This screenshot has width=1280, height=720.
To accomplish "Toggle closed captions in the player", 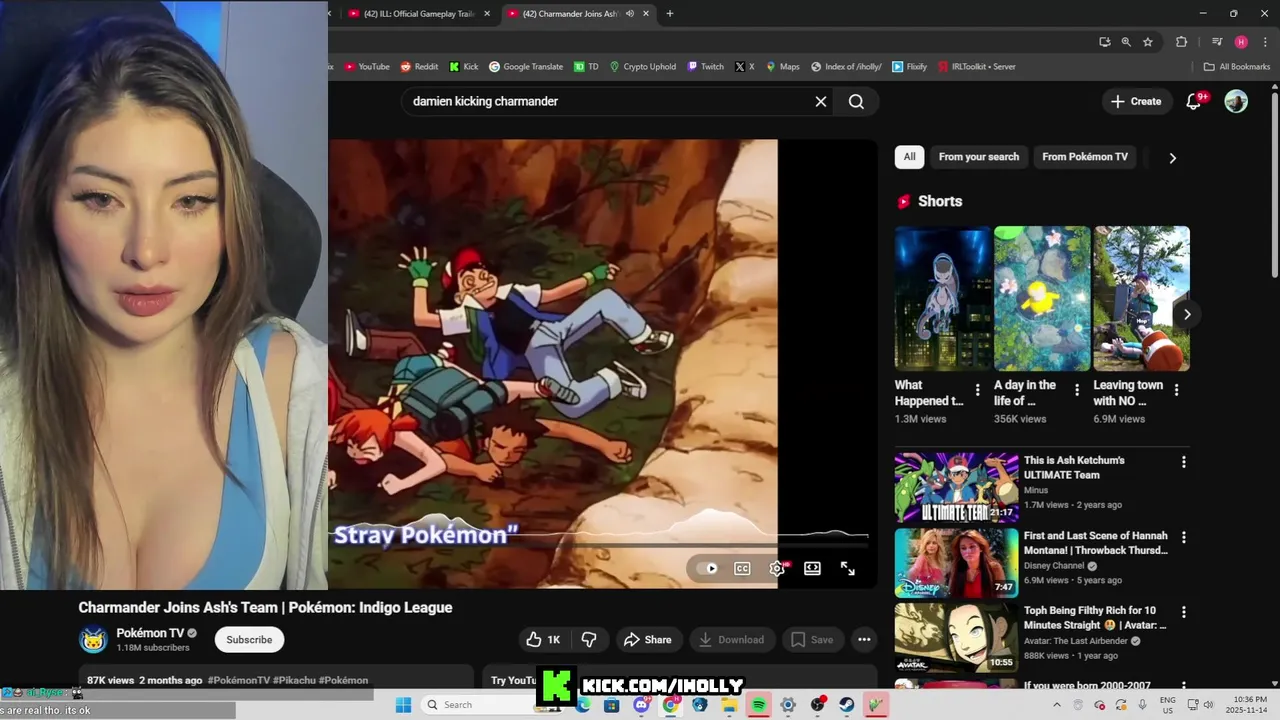I will point(742,568).
